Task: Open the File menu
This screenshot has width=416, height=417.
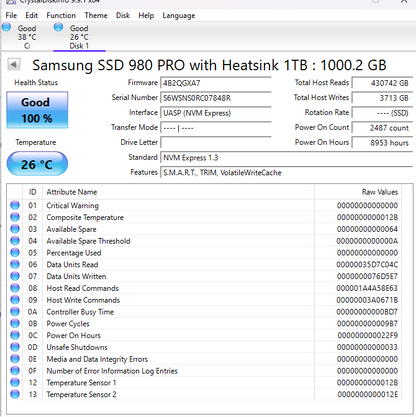Action: [x=11, y=15]
